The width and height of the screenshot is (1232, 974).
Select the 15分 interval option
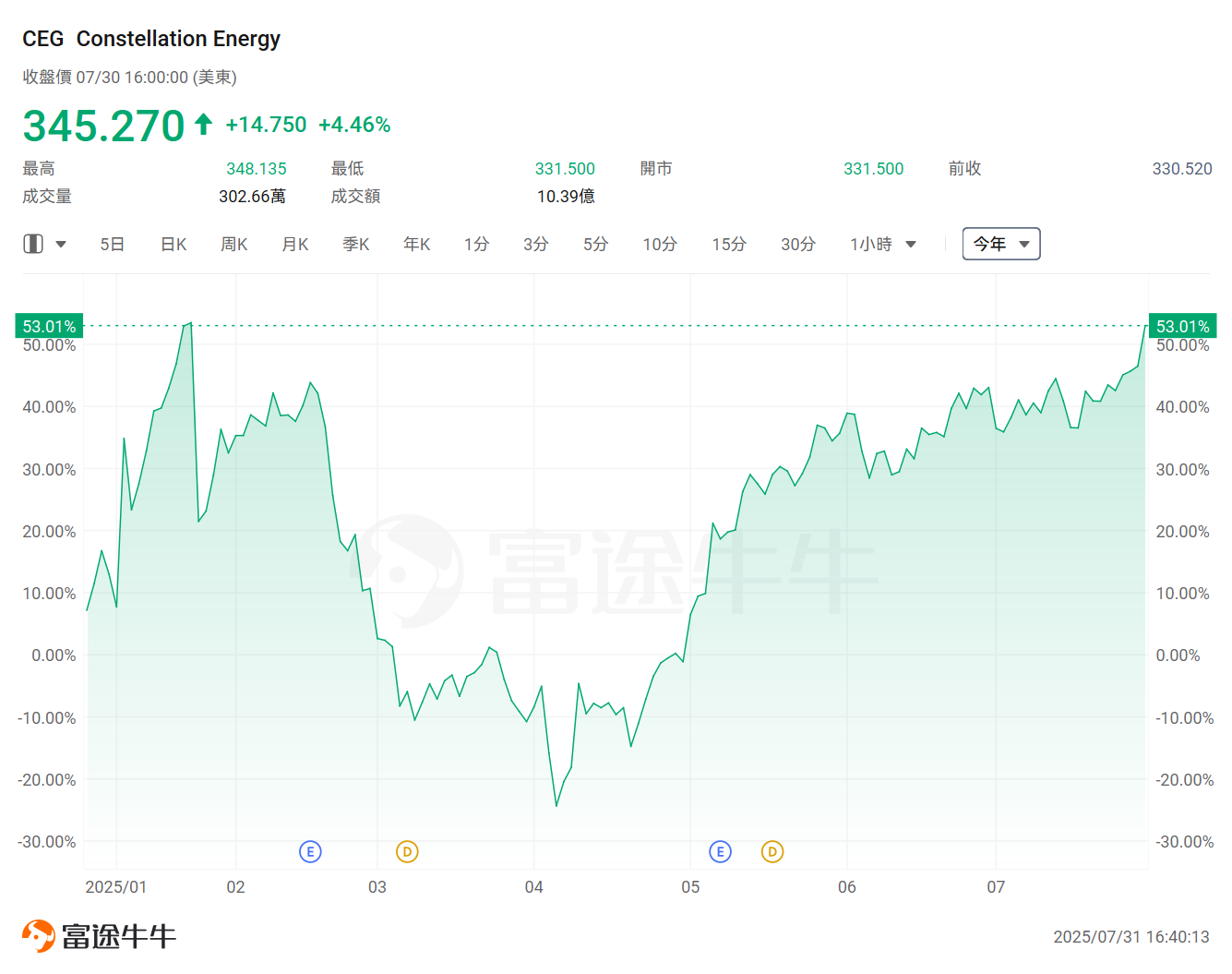[x=729, y=244]
